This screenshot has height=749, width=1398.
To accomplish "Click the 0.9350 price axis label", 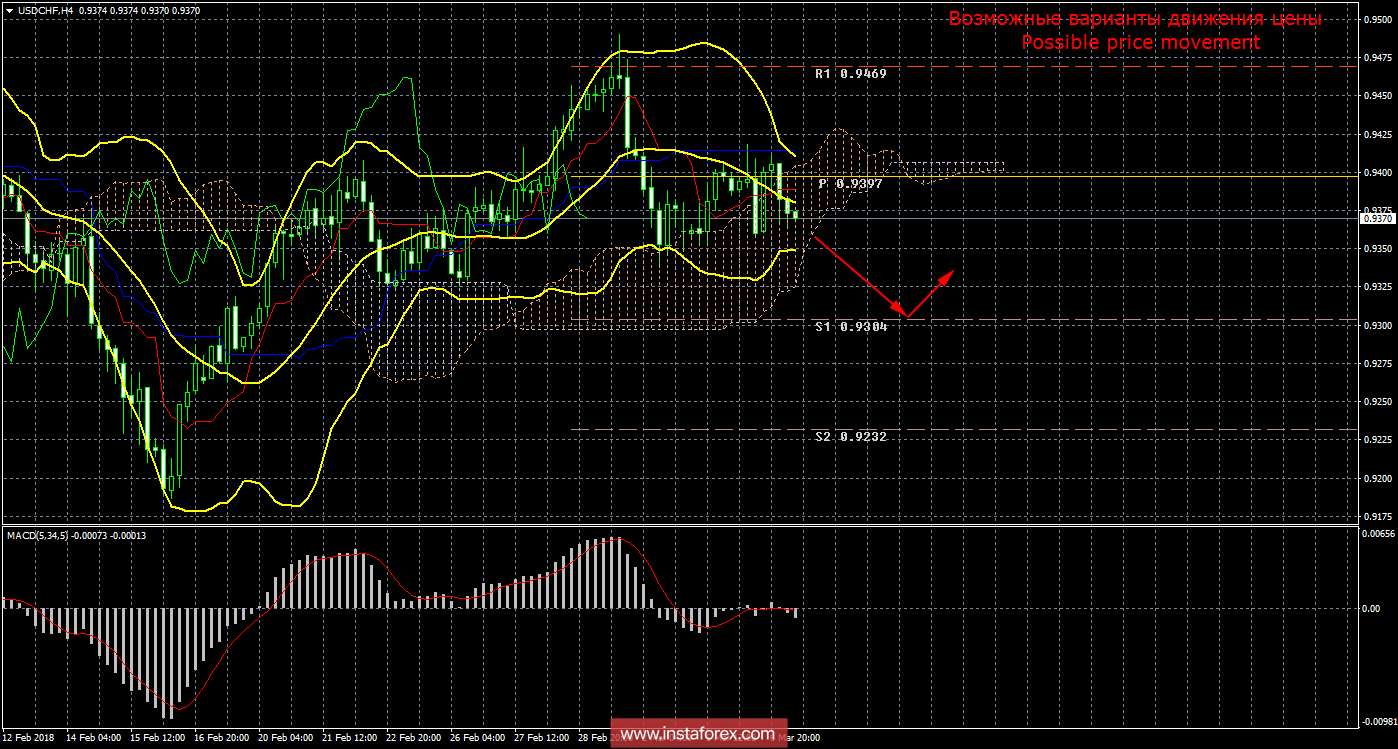I will point(1378,249).
